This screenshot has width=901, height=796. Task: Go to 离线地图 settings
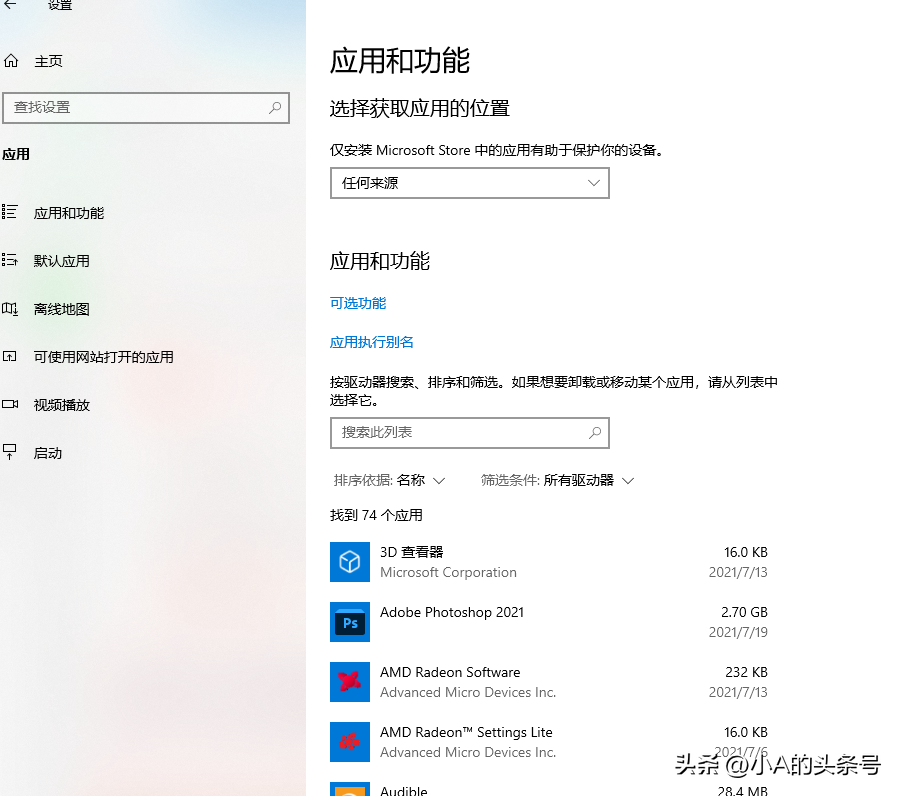pos(61,309)
